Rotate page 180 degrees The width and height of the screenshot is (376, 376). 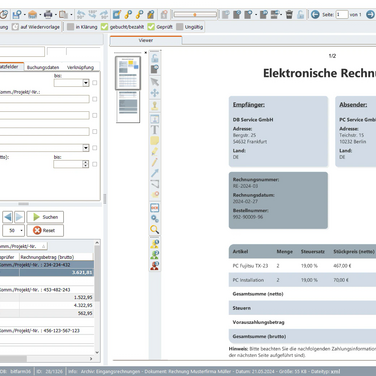coord(92,14)
